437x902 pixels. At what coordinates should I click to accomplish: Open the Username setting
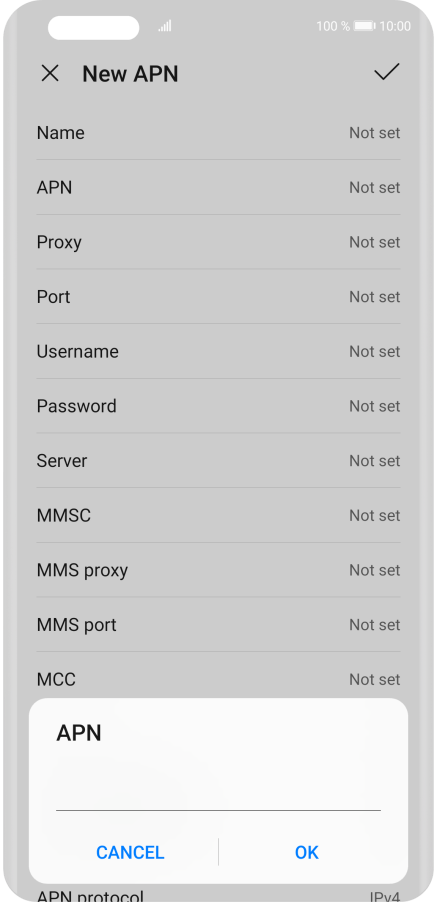point(218,351)
